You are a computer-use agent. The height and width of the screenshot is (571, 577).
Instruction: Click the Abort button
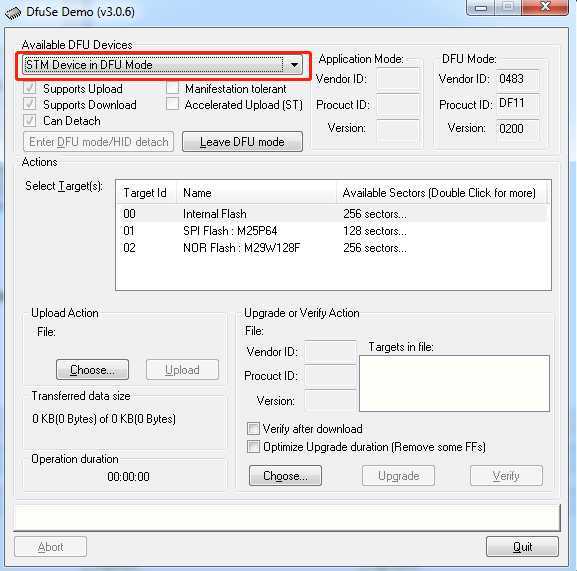click(x=50, y=547)
